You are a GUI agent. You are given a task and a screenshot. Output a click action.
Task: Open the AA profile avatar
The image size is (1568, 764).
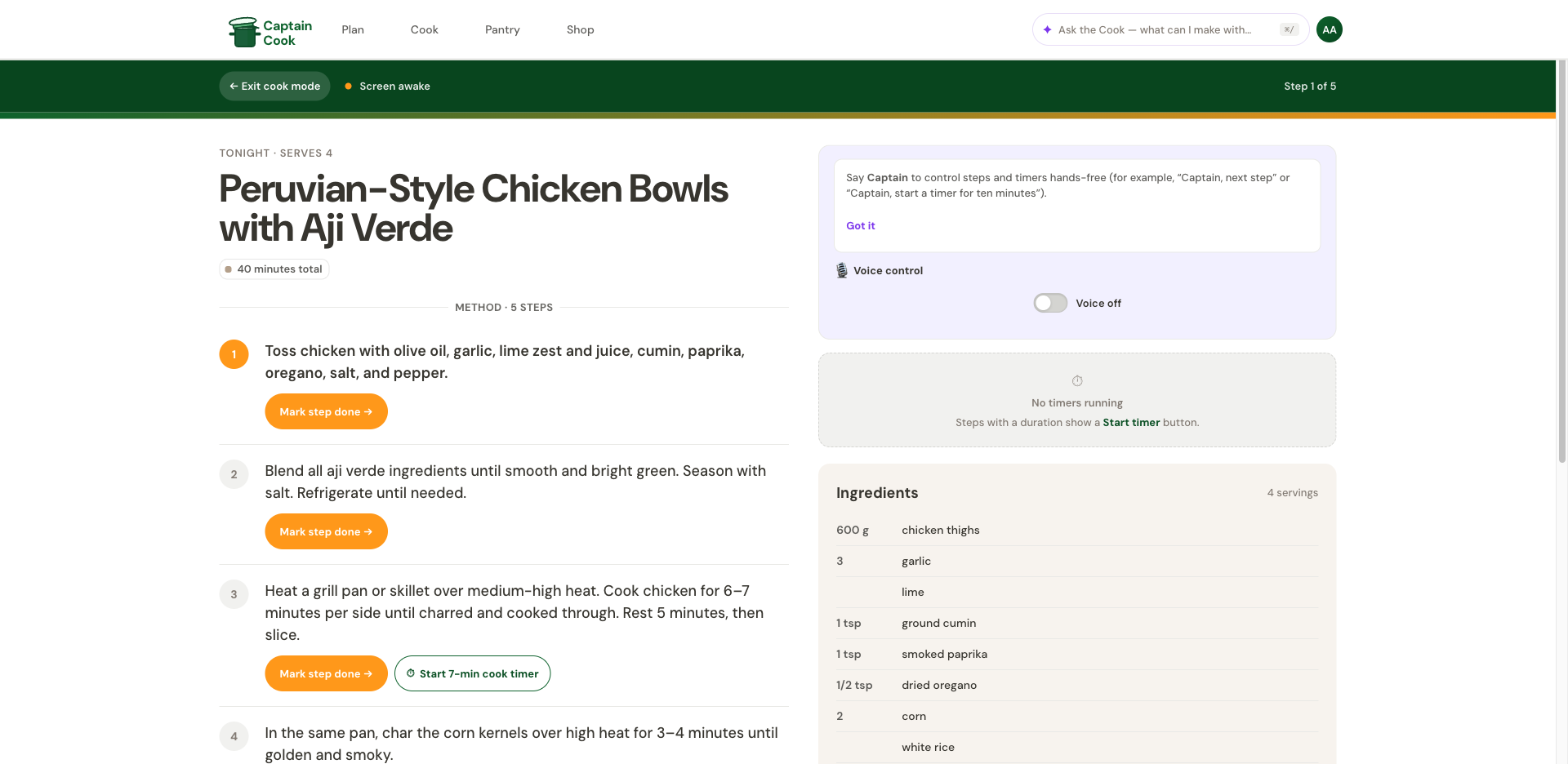click(1330, 29)
